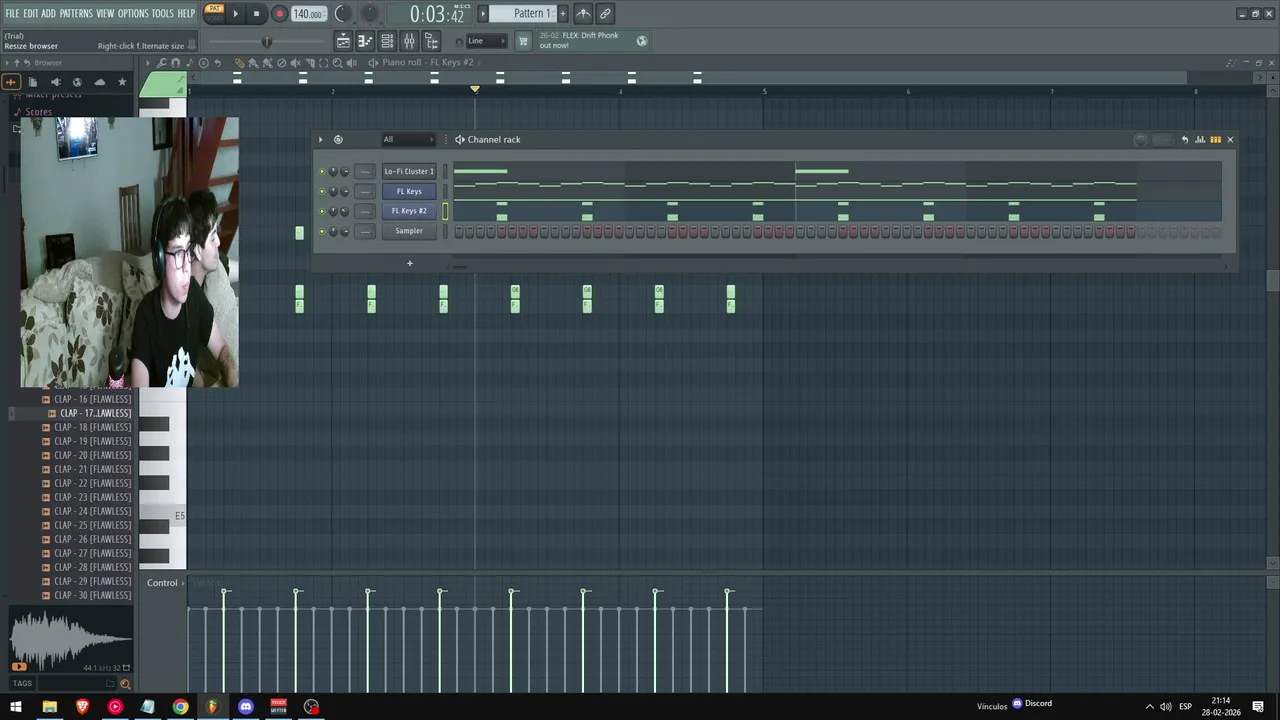Click the Sampler channel button
Screen dimensions: 1280x720
[409, 231]
